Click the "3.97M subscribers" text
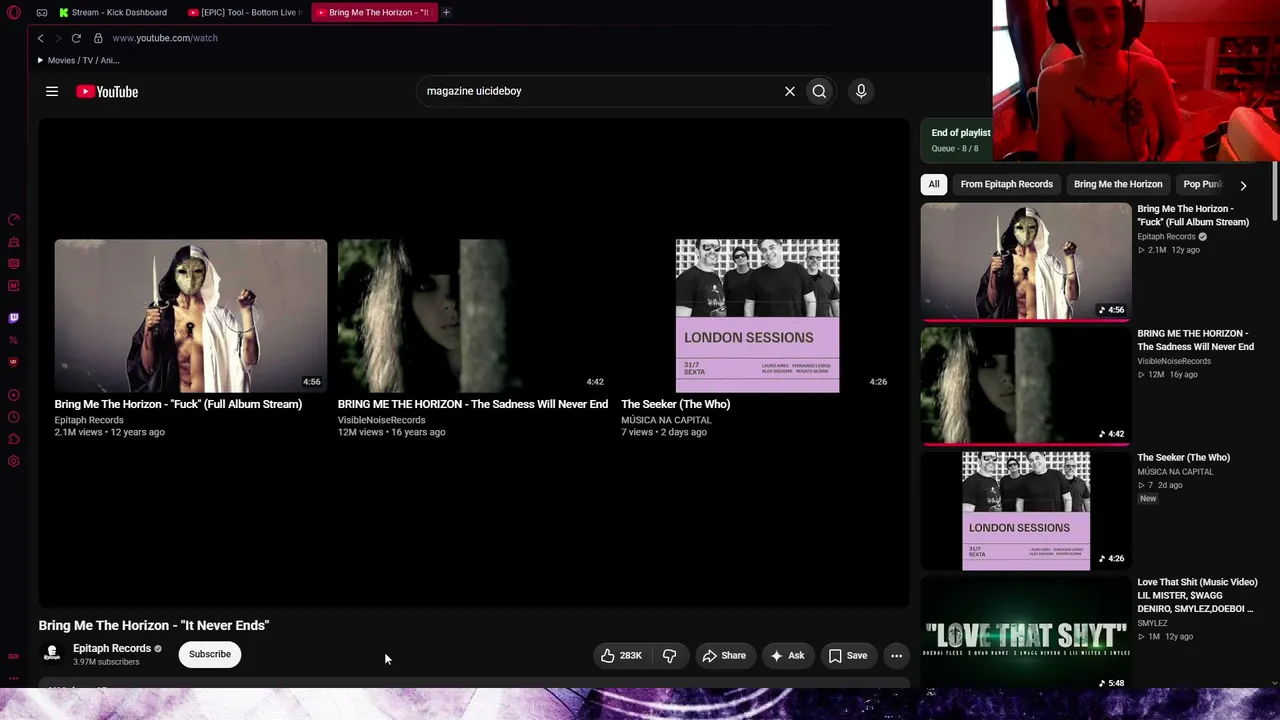 pos(106,662)
